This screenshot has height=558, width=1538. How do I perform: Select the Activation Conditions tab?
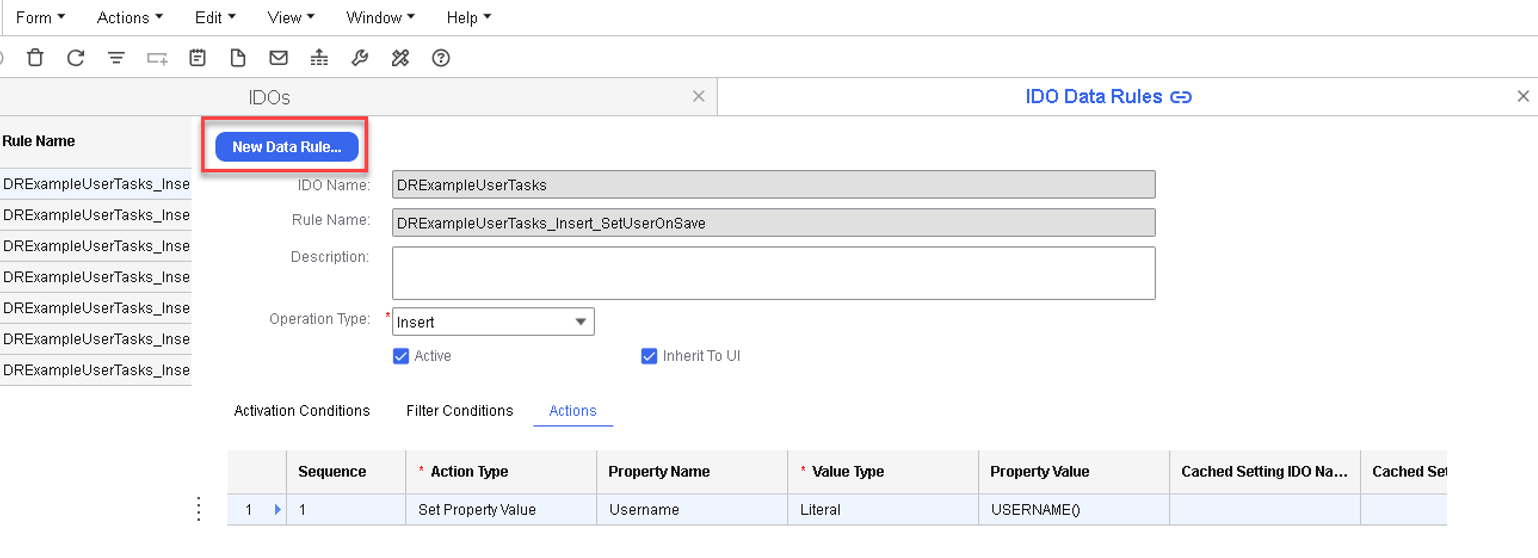[x=302, y=411]
